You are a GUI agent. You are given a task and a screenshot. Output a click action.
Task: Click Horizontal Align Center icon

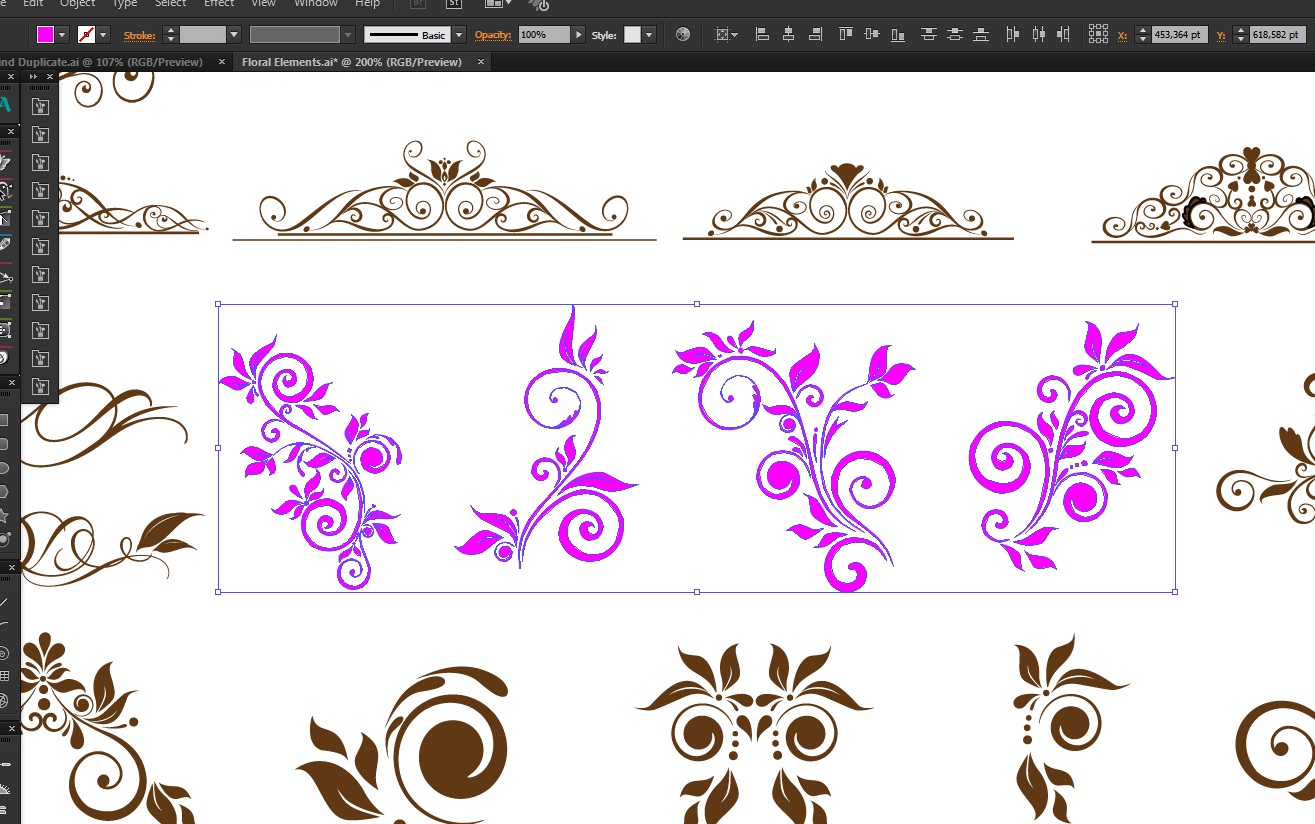point(789,35)
